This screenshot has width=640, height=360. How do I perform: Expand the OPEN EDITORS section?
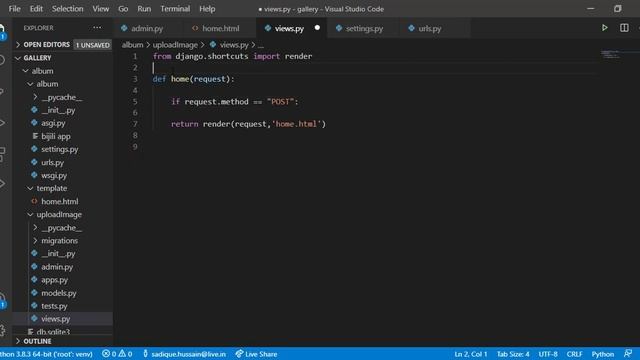(x=46, y=44)
